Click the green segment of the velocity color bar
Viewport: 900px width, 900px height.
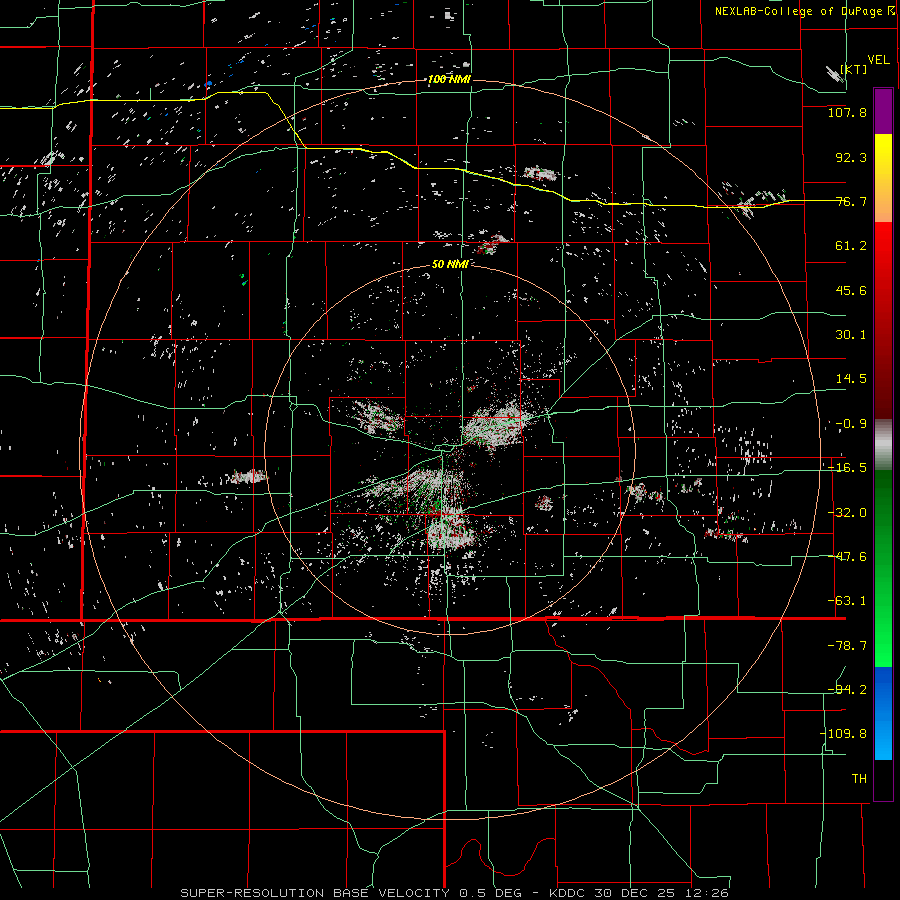883,568
